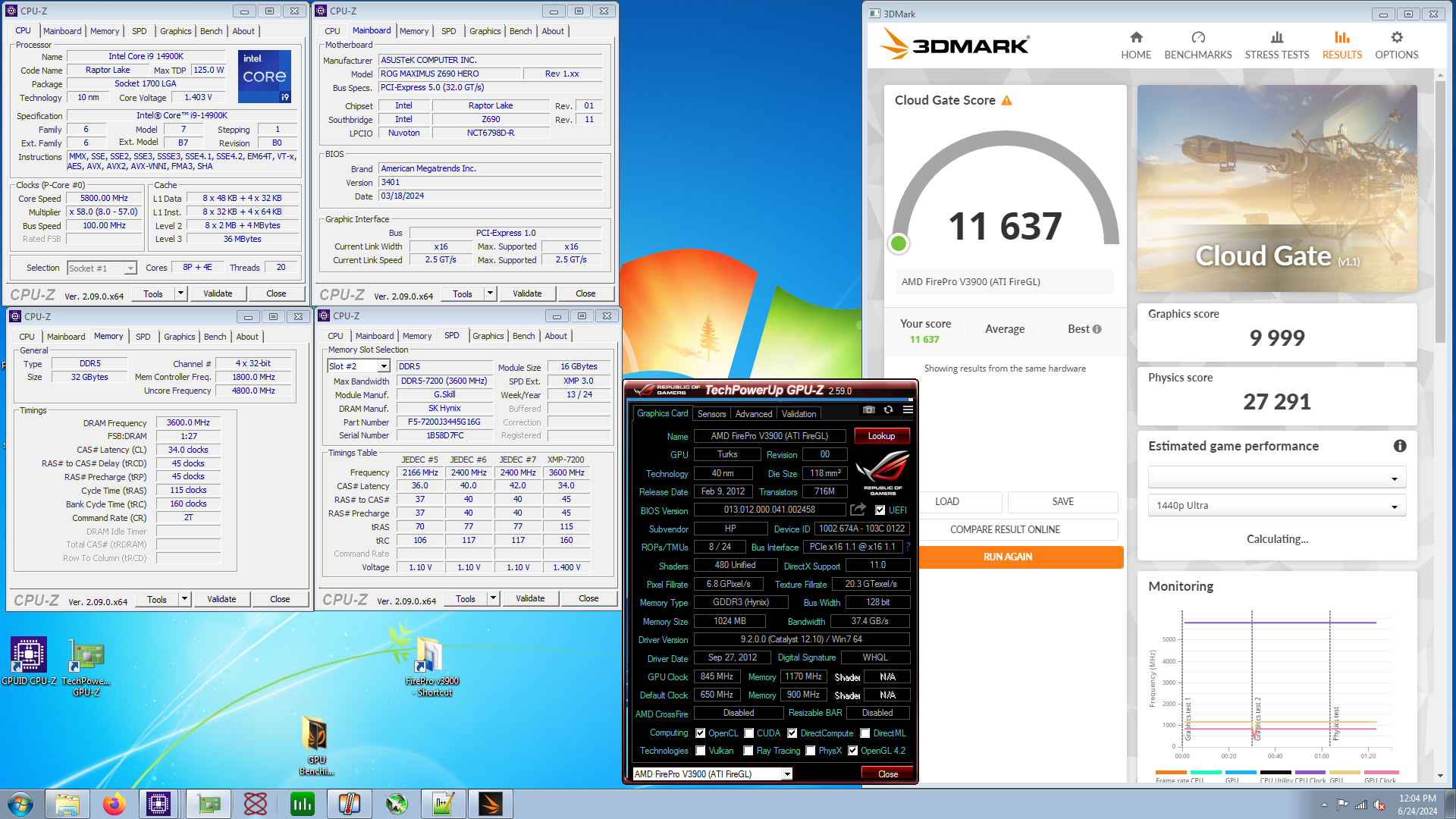Refresh GPU-Z with the refresh icon

click(888, 409)
